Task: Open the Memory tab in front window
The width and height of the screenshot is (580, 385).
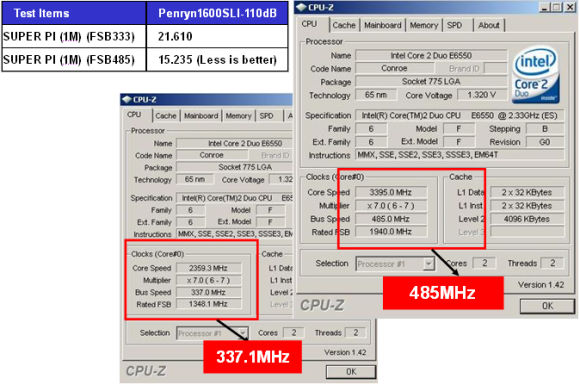Action: click(424, 25)
